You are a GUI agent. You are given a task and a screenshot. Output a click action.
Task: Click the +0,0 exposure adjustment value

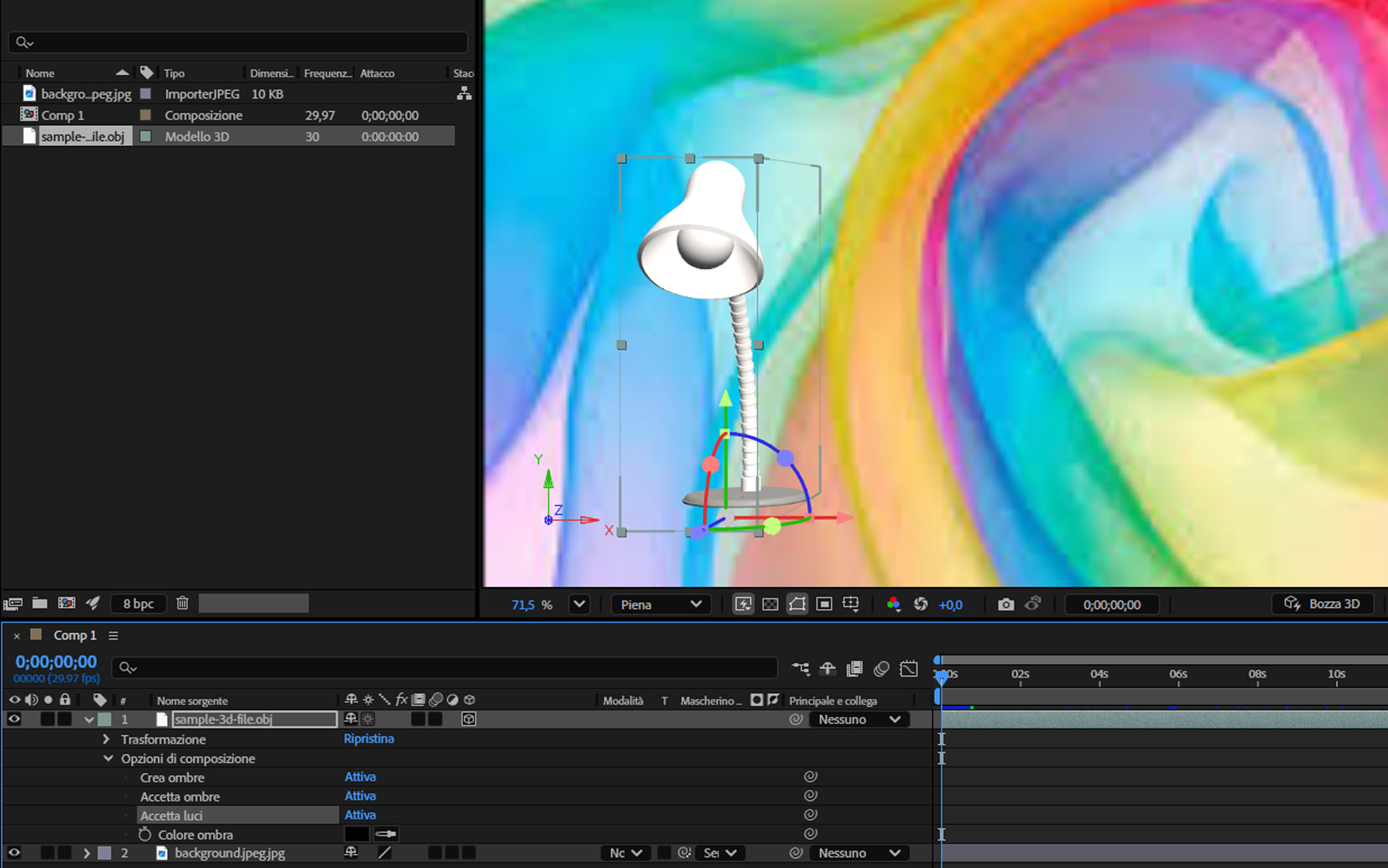[x=951, y=604]
